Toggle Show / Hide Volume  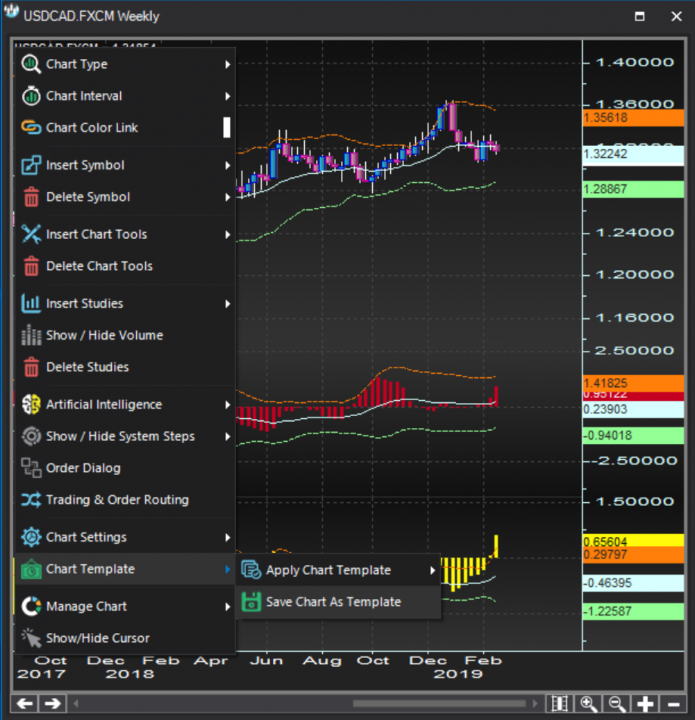[x=125, y=335]
